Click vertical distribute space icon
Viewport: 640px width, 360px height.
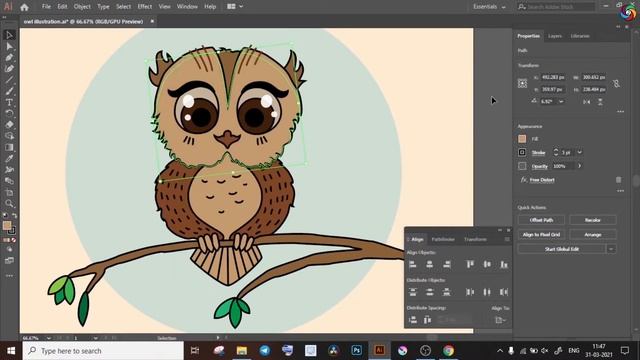point(413,320)
